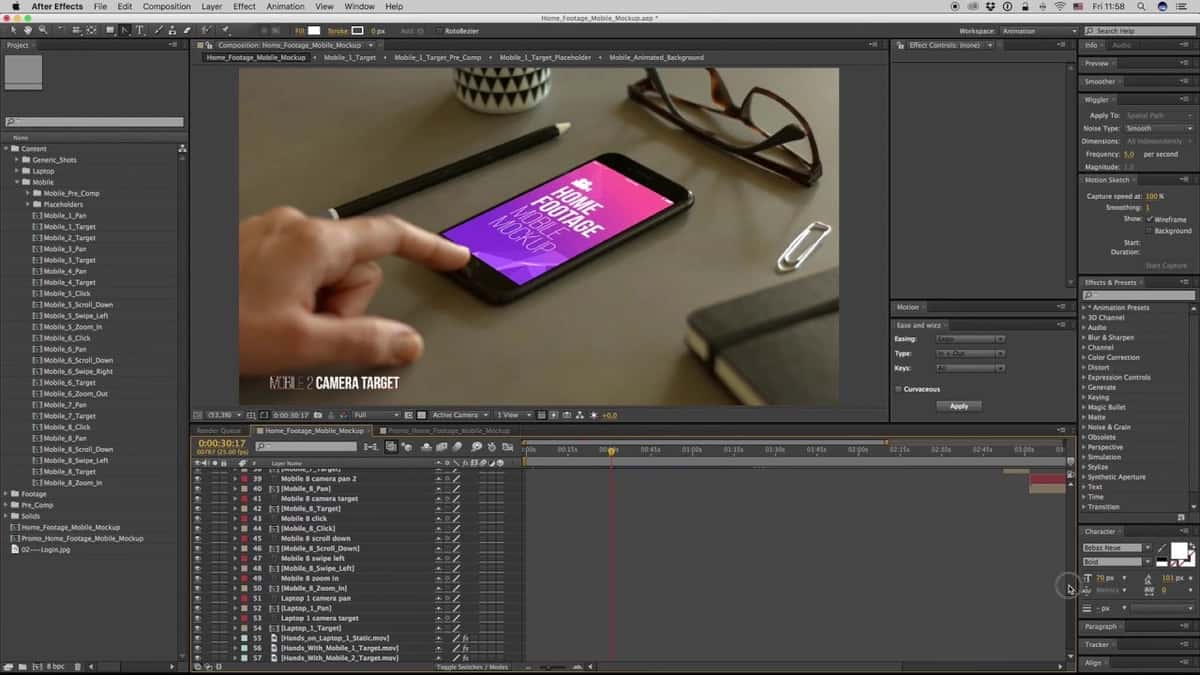The image size is (1200, 675).
Task: Open the Full resolution dropdown
Action: pyautogui.click(x=376, y=415)
